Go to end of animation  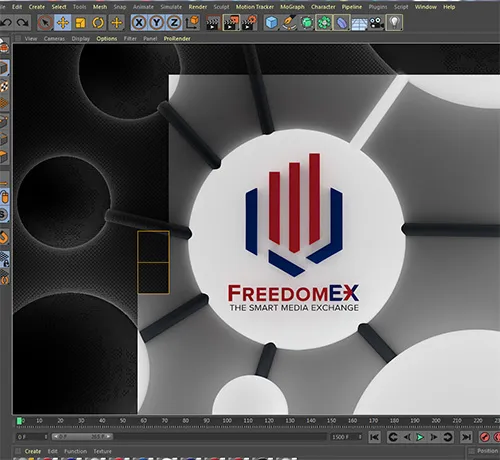[x=466, y=437]
